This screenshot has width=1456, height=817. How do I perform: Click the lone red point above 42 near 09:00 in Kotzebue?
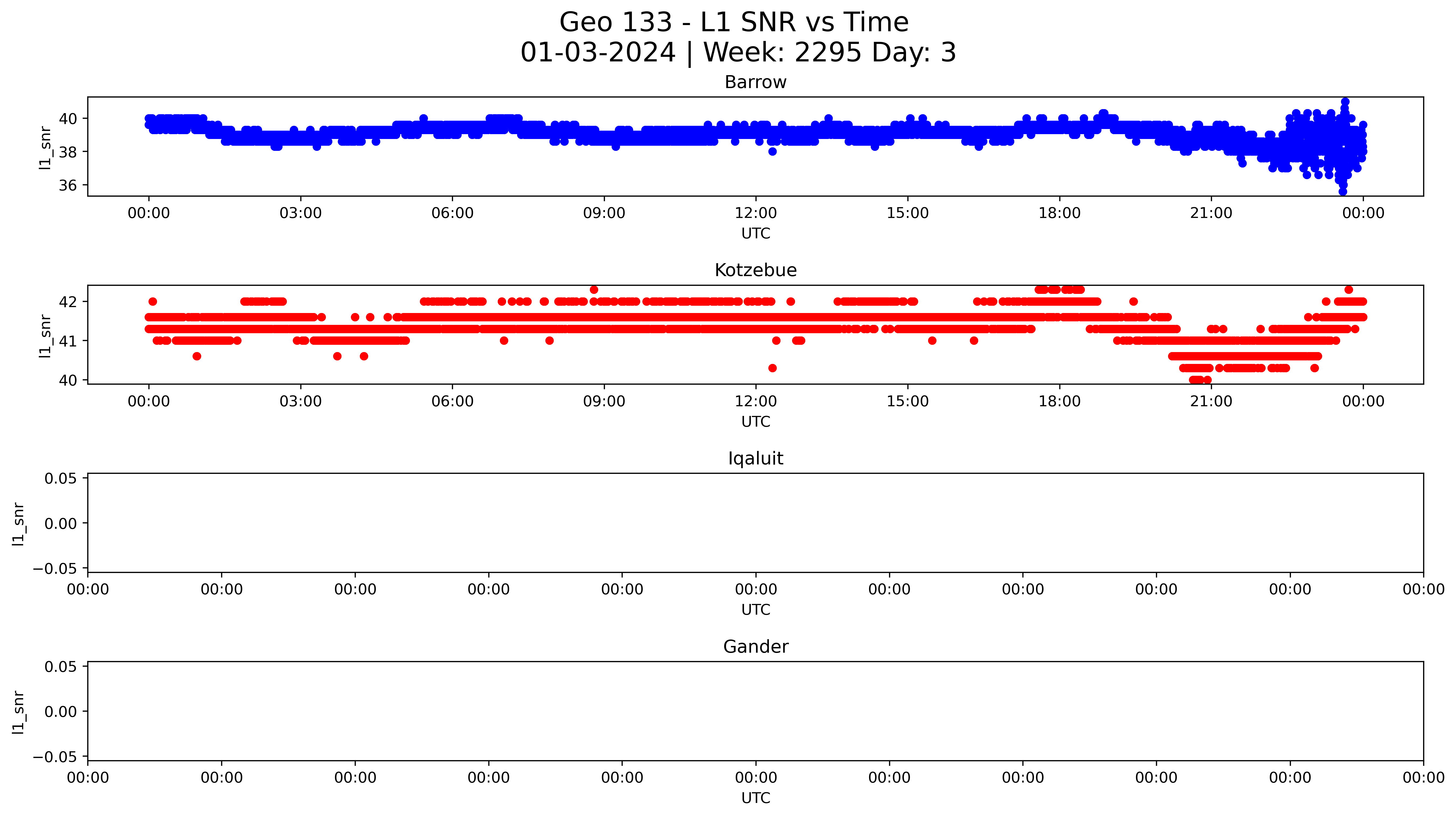tap(594, 290)
